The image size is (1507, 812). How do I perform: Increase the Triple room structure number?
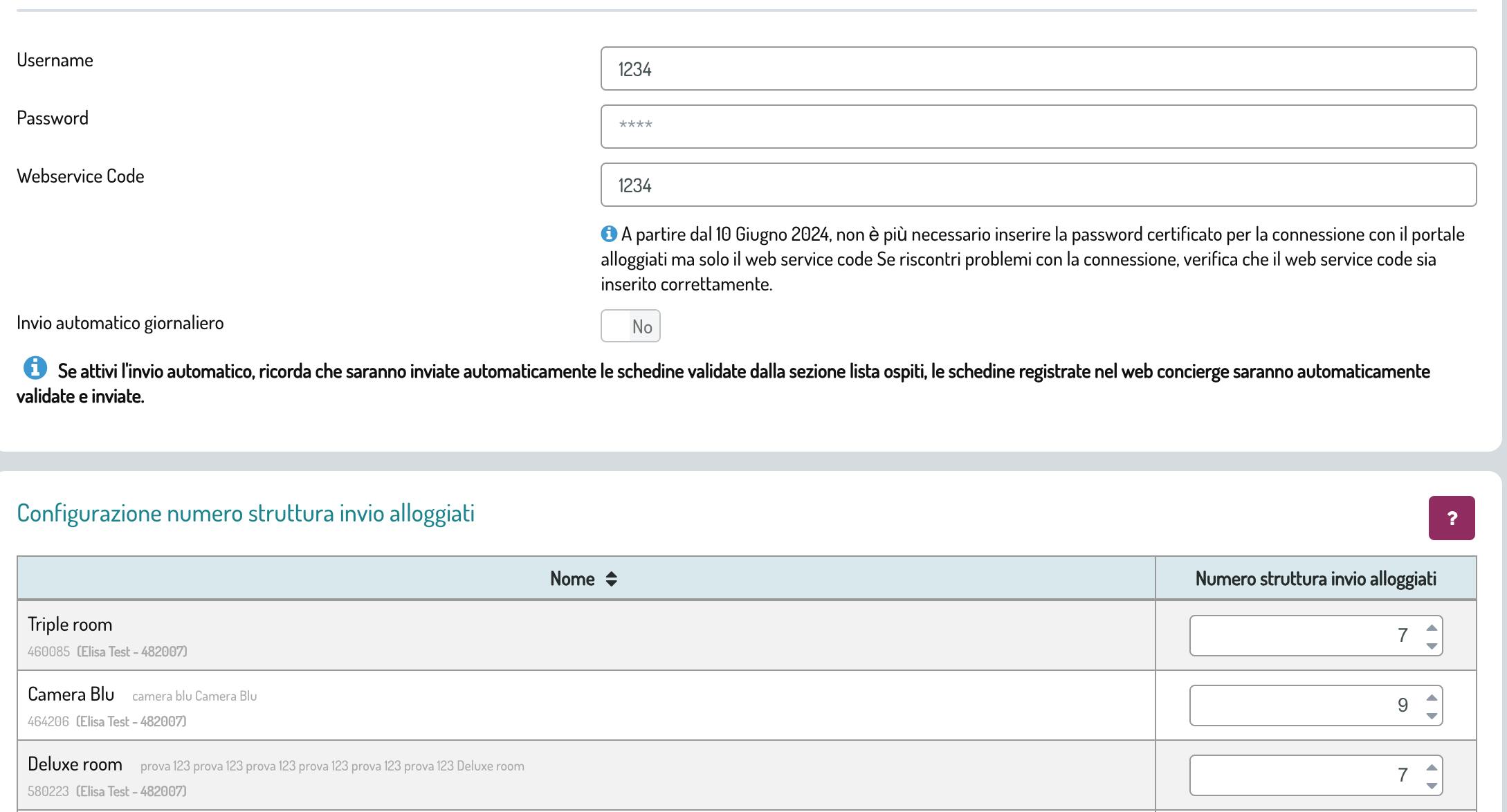(x=1432, y=628)
